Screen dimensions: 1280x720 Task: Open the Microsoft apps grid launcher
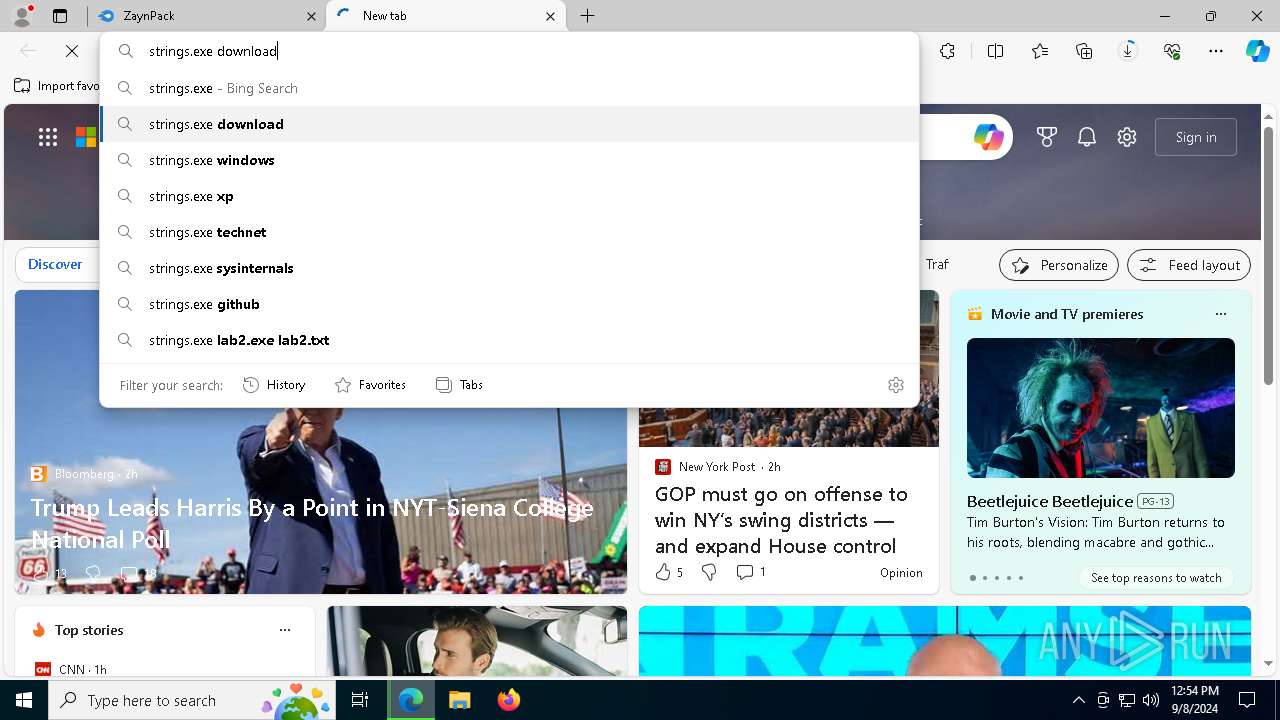coord(47,137)
